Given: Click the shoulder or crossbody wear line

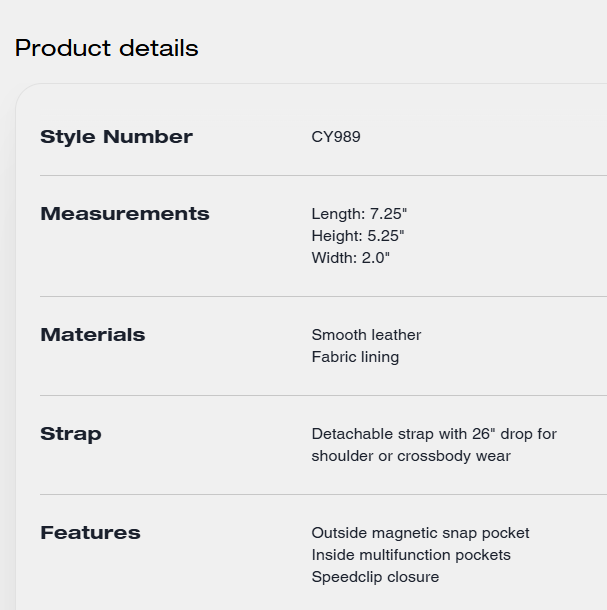Looking at the screenshot, I should click(x=411, y=456).
